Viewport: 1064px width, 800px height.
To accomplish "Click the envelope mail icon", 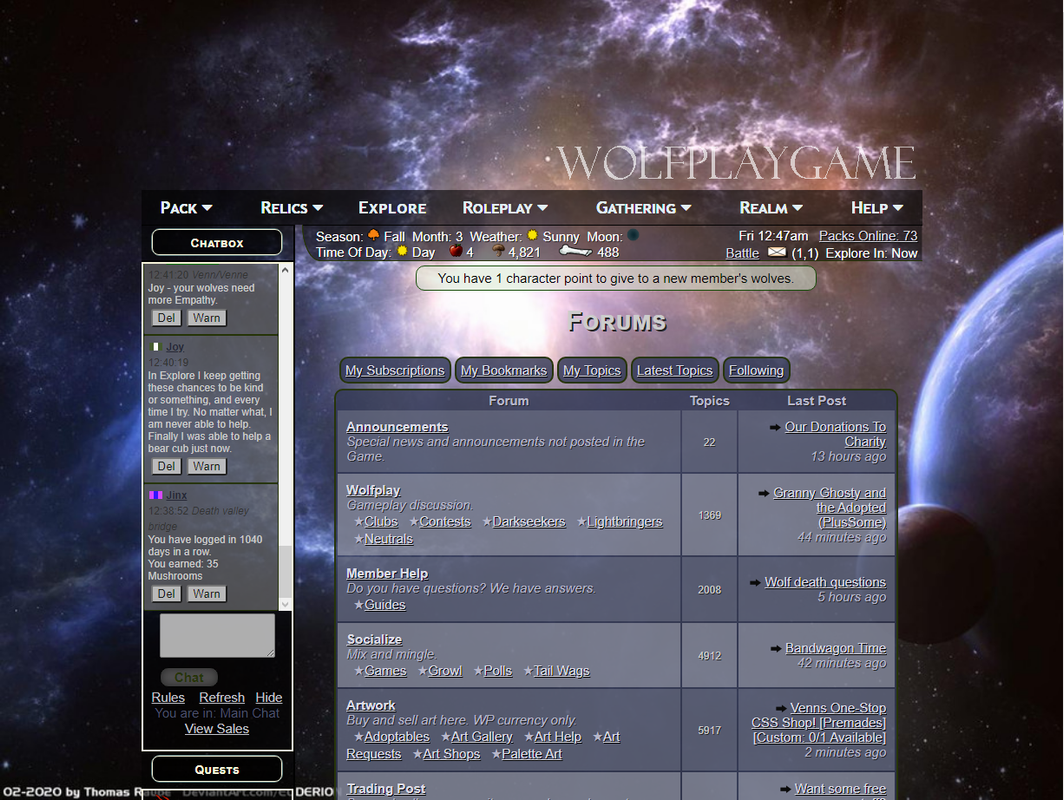I will (x=776, y=252).
